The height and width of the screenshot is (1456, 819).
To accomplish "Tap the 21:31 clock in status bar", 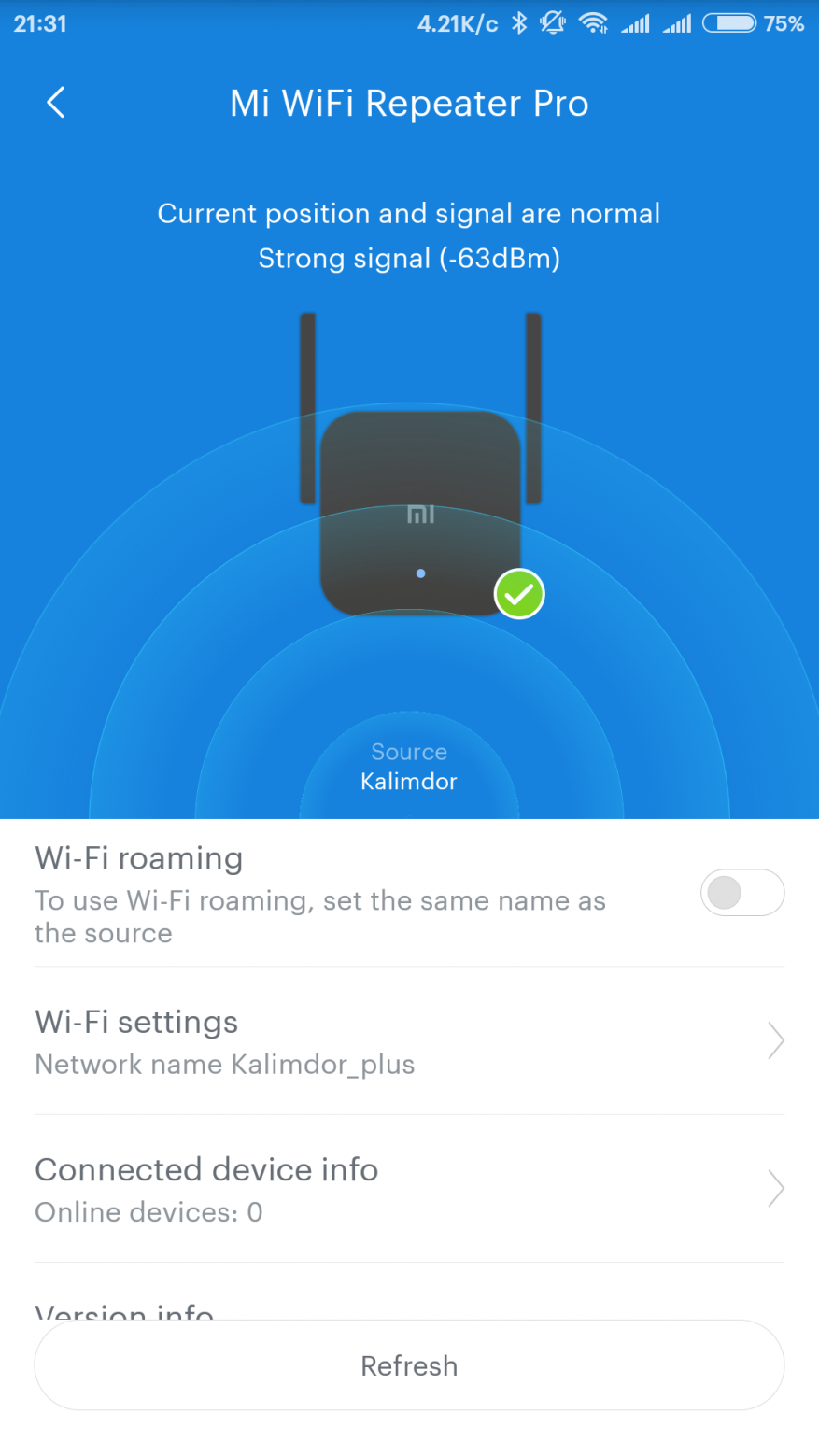I will click(x=40, y=23).
